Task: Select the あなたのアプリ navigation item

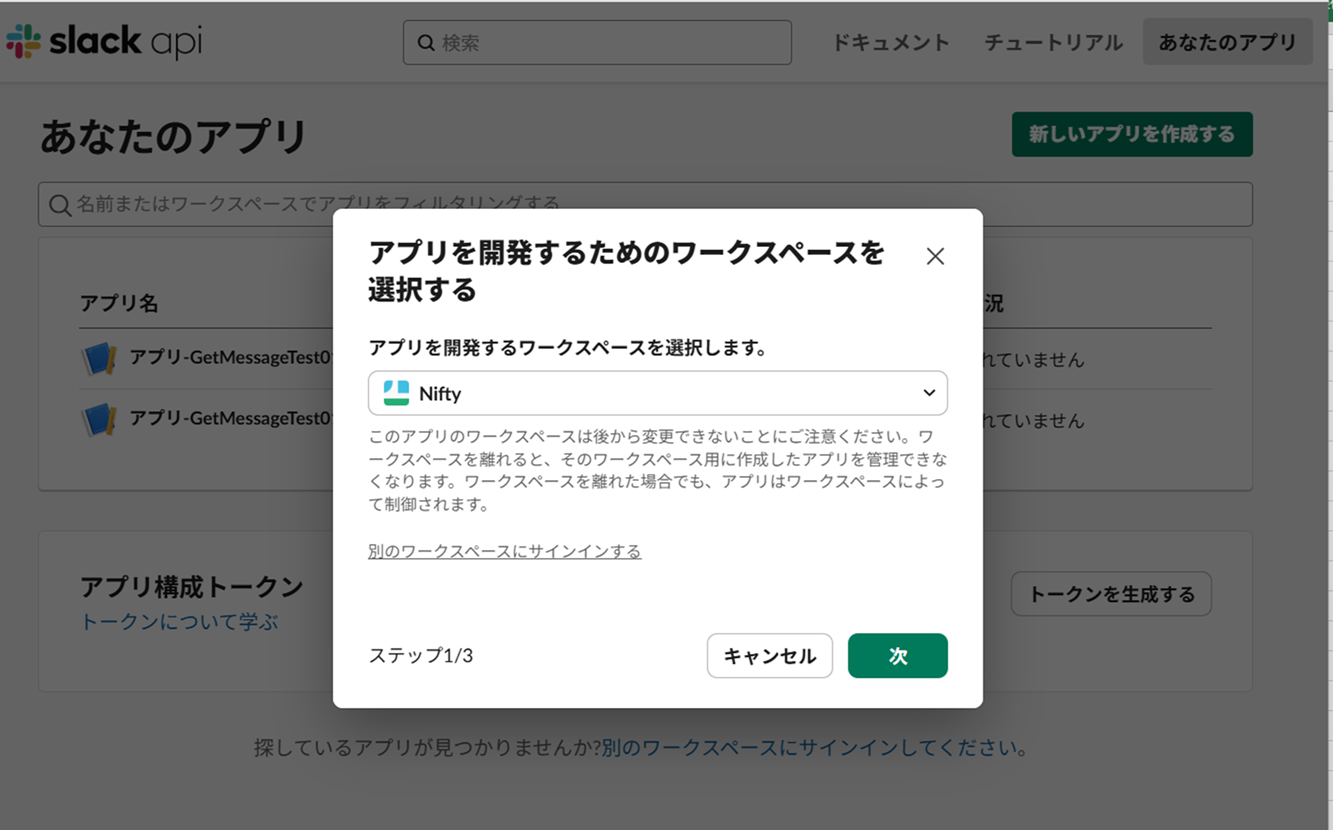Action: click(1227, 41)
